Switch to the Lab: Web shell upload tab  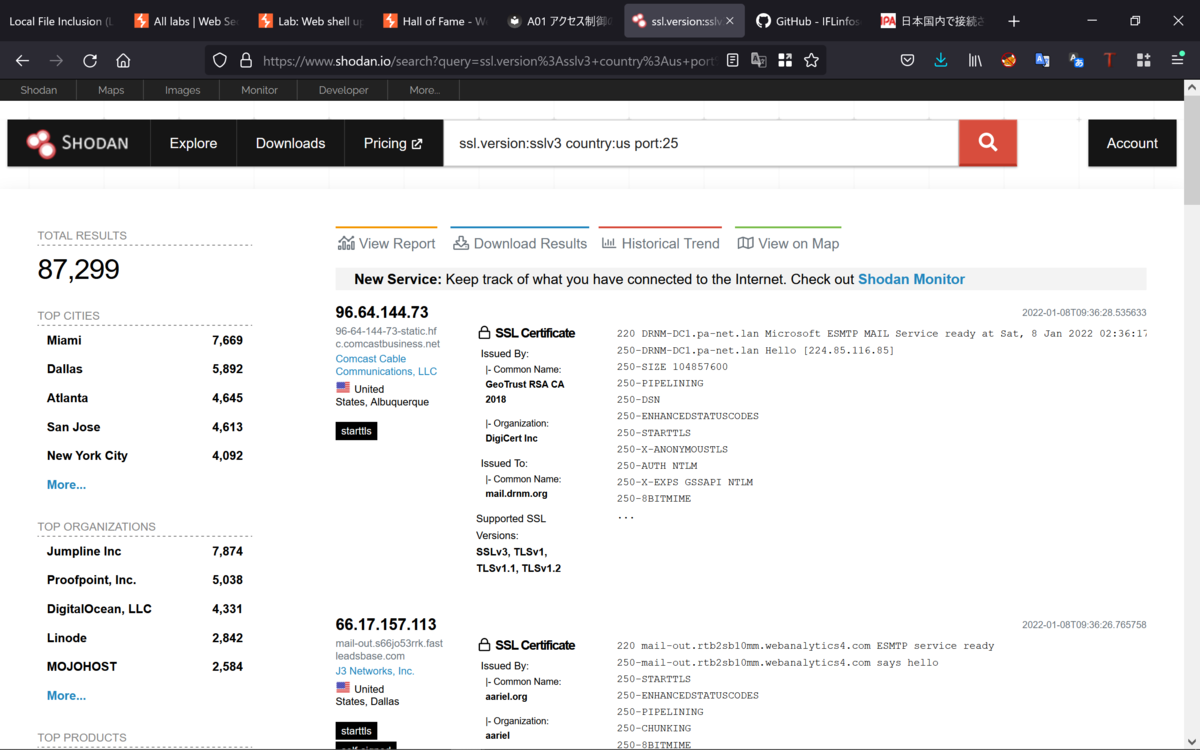pyautogui.click(x=311, y=21)
